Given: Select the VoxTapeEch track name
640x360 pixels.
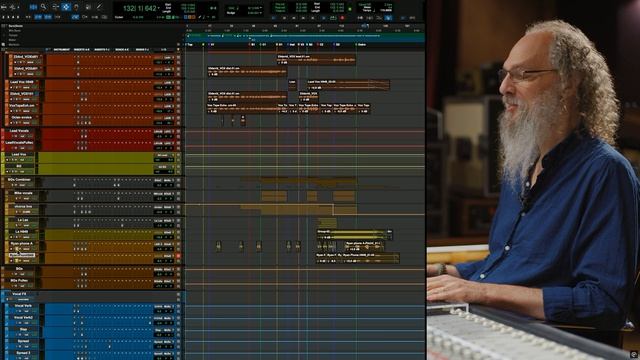Looking at the screenshot, I should pos(22,106).
